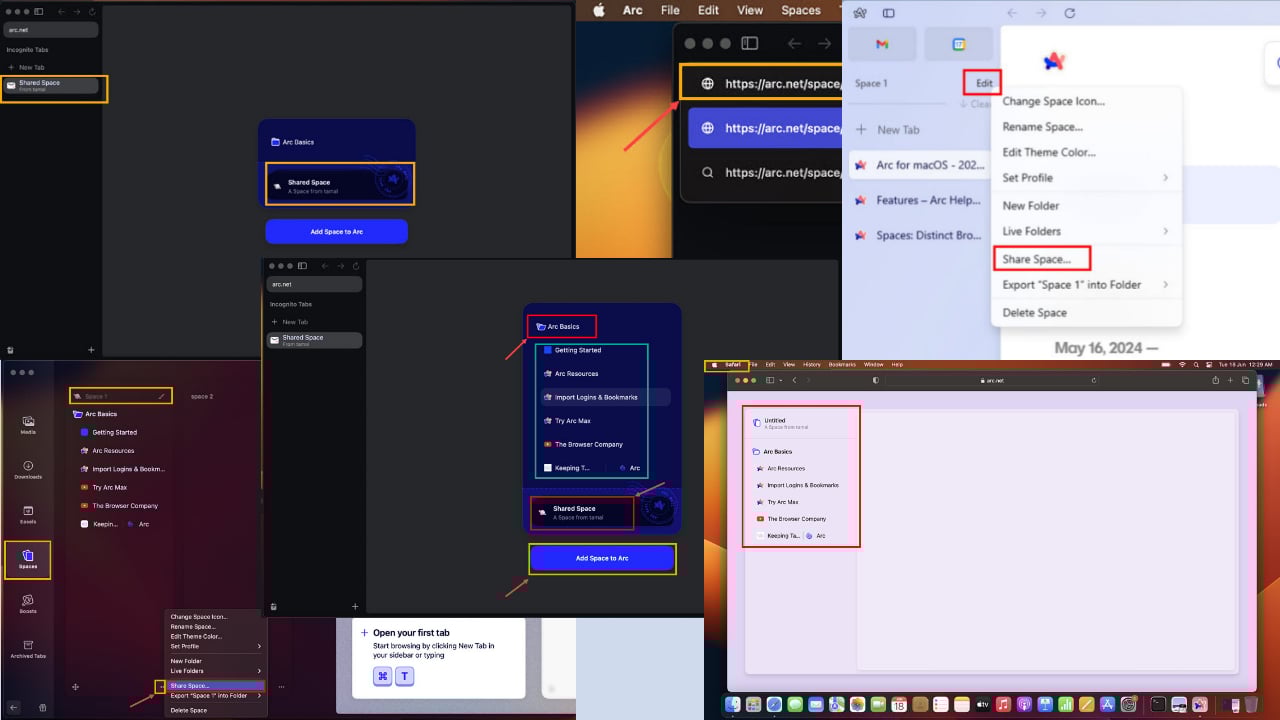Click the Arc logo icon in light sidebar

point(859,13)
